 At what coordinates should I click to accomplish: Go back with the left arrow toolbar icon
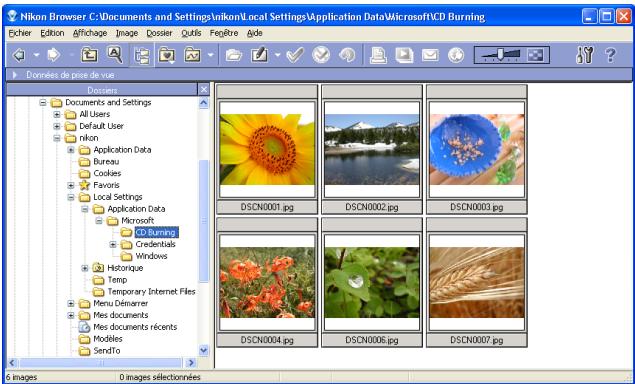coord(19,55)
